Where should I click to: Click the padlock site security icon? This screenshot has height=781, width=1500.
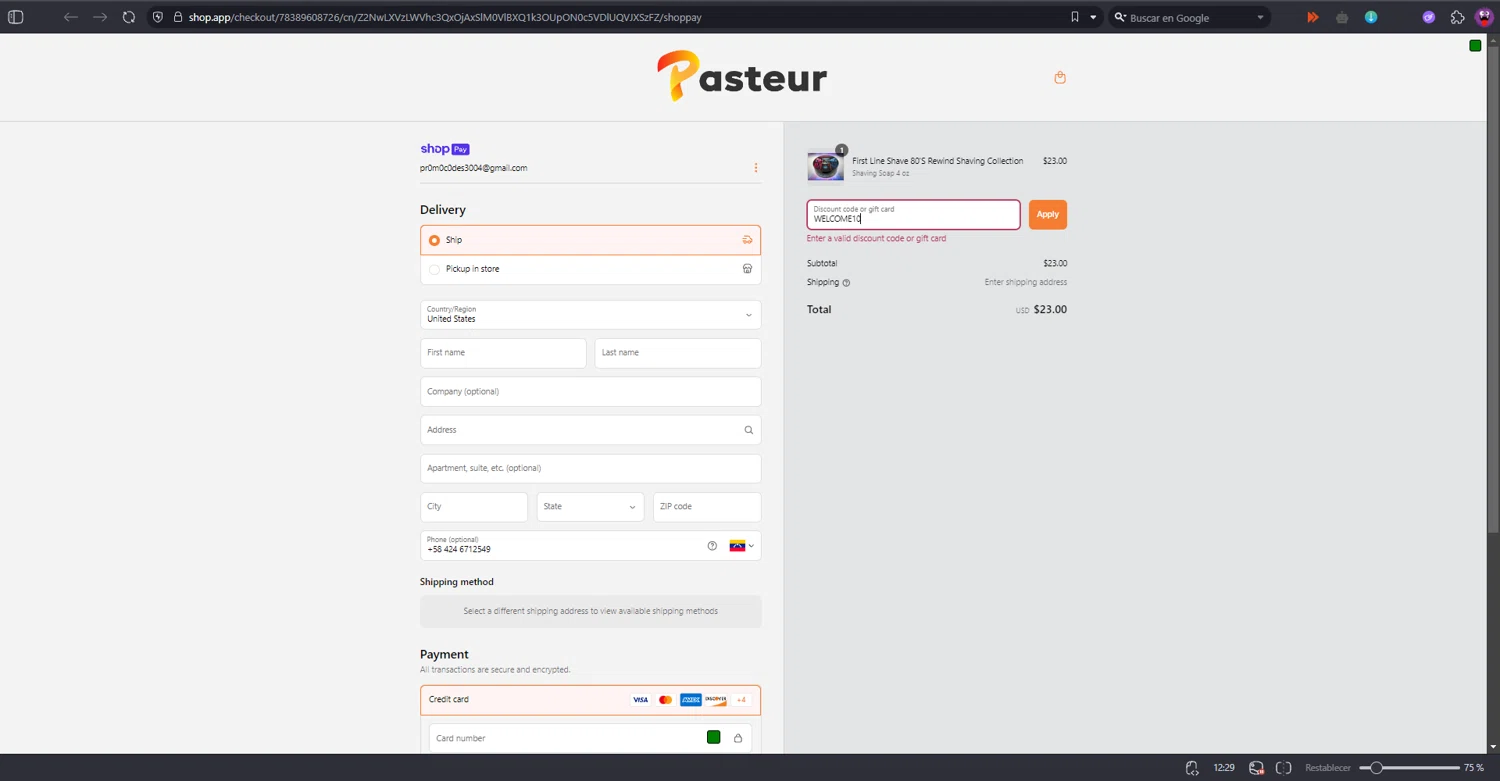177,17
